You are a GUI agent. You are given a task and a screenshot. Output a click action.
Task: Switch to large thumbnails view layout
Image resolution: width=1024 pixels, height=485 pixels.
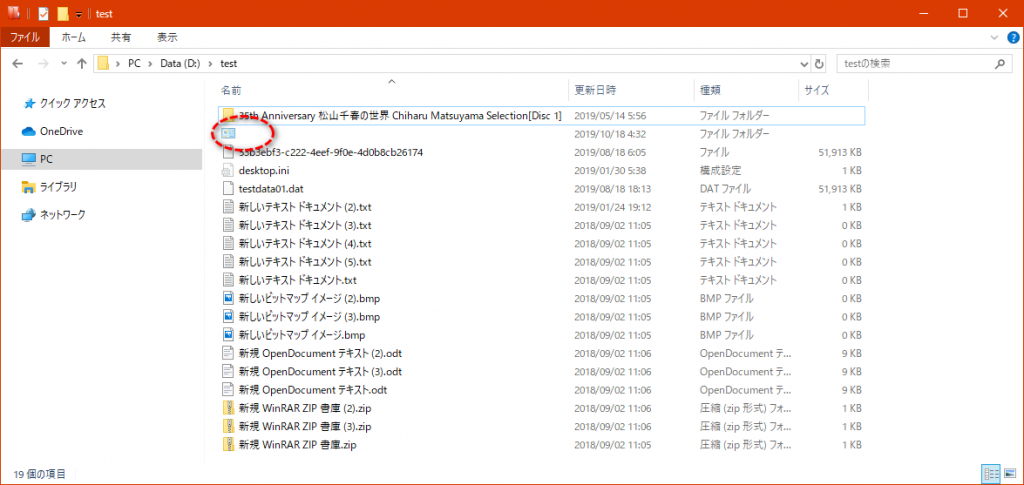(x=1008, y=473)
